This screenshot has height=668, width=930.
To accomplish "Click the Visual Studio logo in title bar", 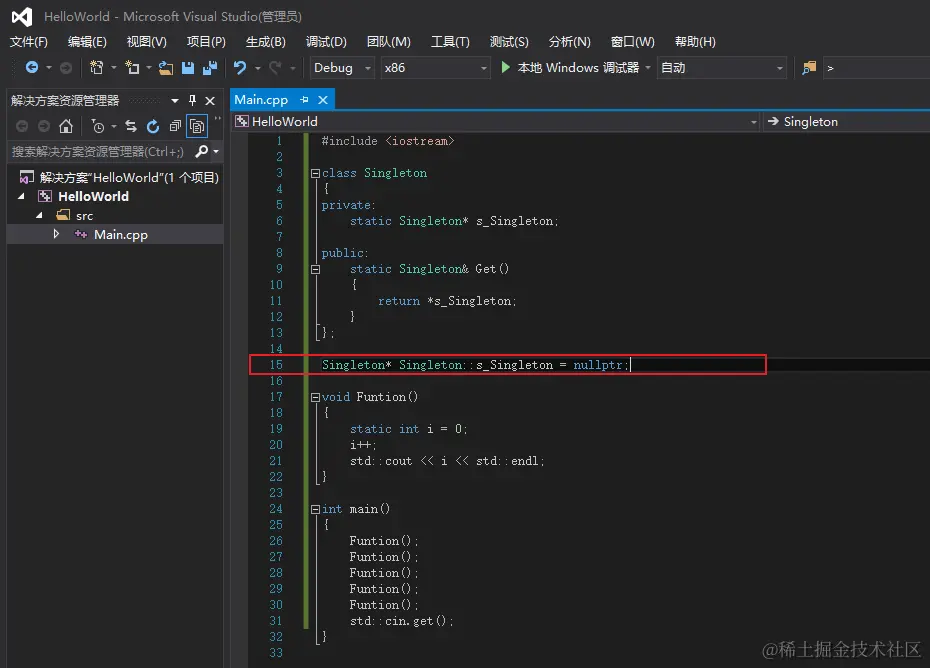I will pos(22,17).
